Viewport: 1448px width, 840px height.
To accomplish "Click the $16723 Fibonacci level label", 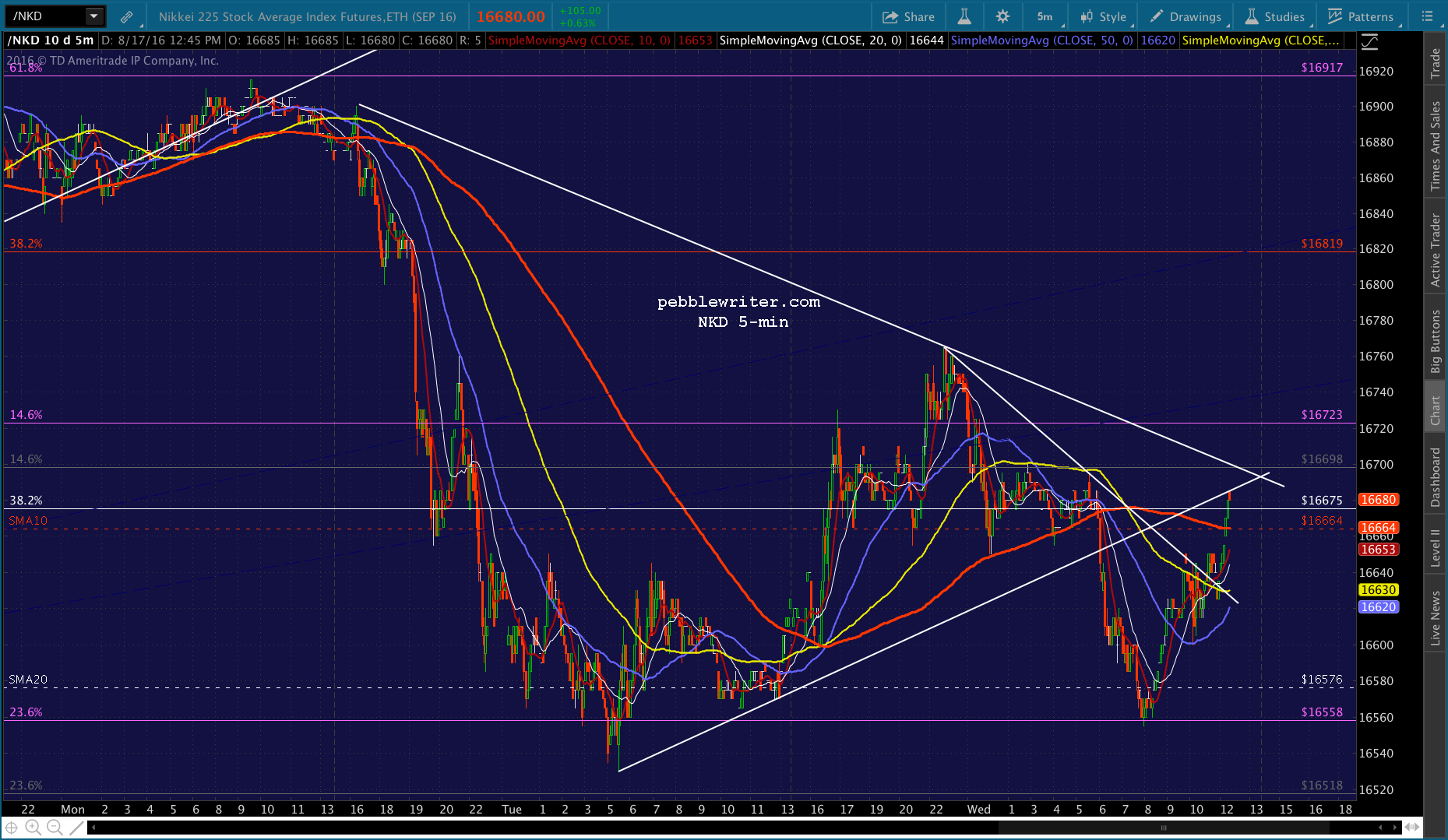I will point(1322,415).
